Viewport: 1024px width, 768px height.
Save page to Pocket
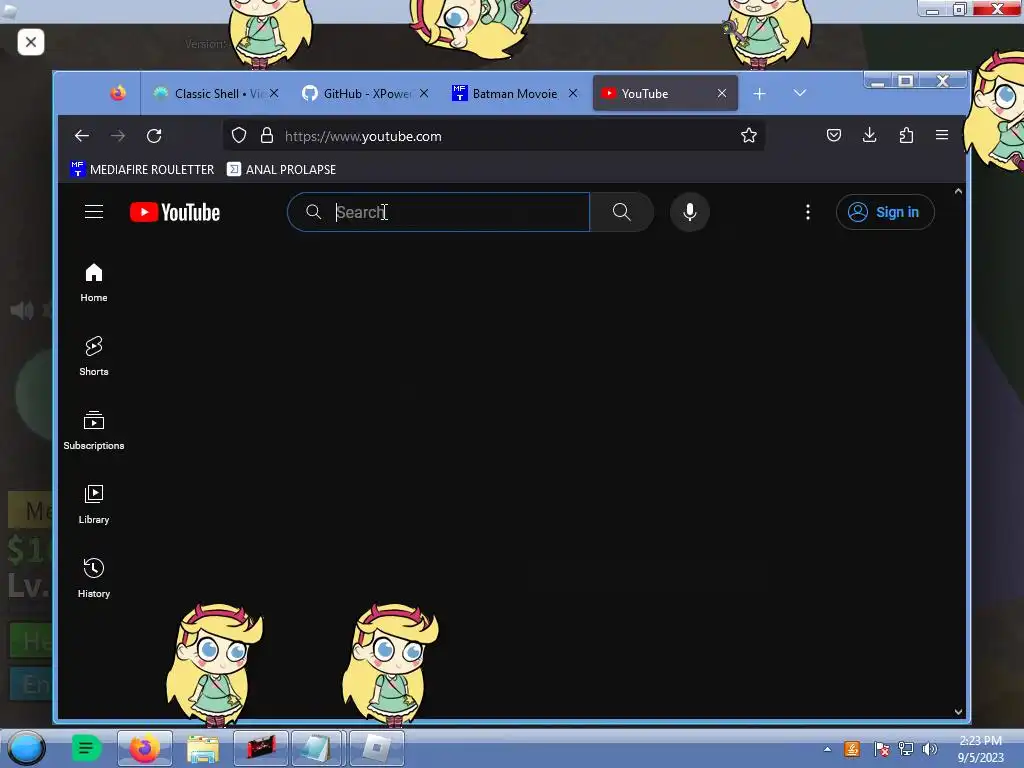833,135
